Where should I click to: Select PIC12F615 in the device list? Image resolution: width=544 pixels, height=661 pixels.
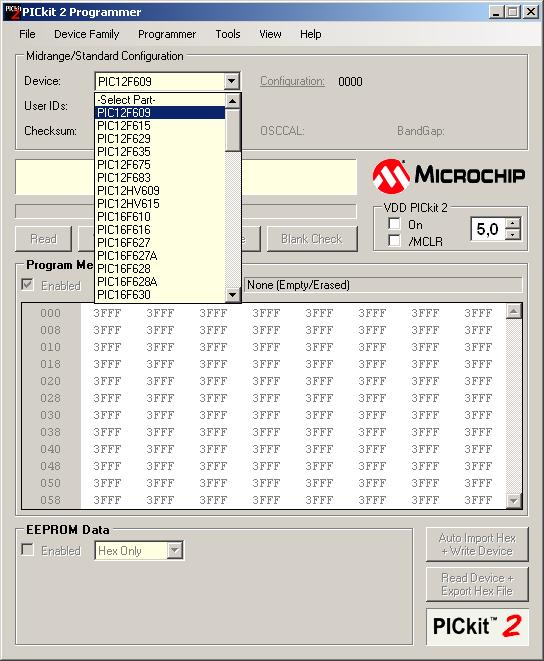pyautogui.click(x=160, y=126)
